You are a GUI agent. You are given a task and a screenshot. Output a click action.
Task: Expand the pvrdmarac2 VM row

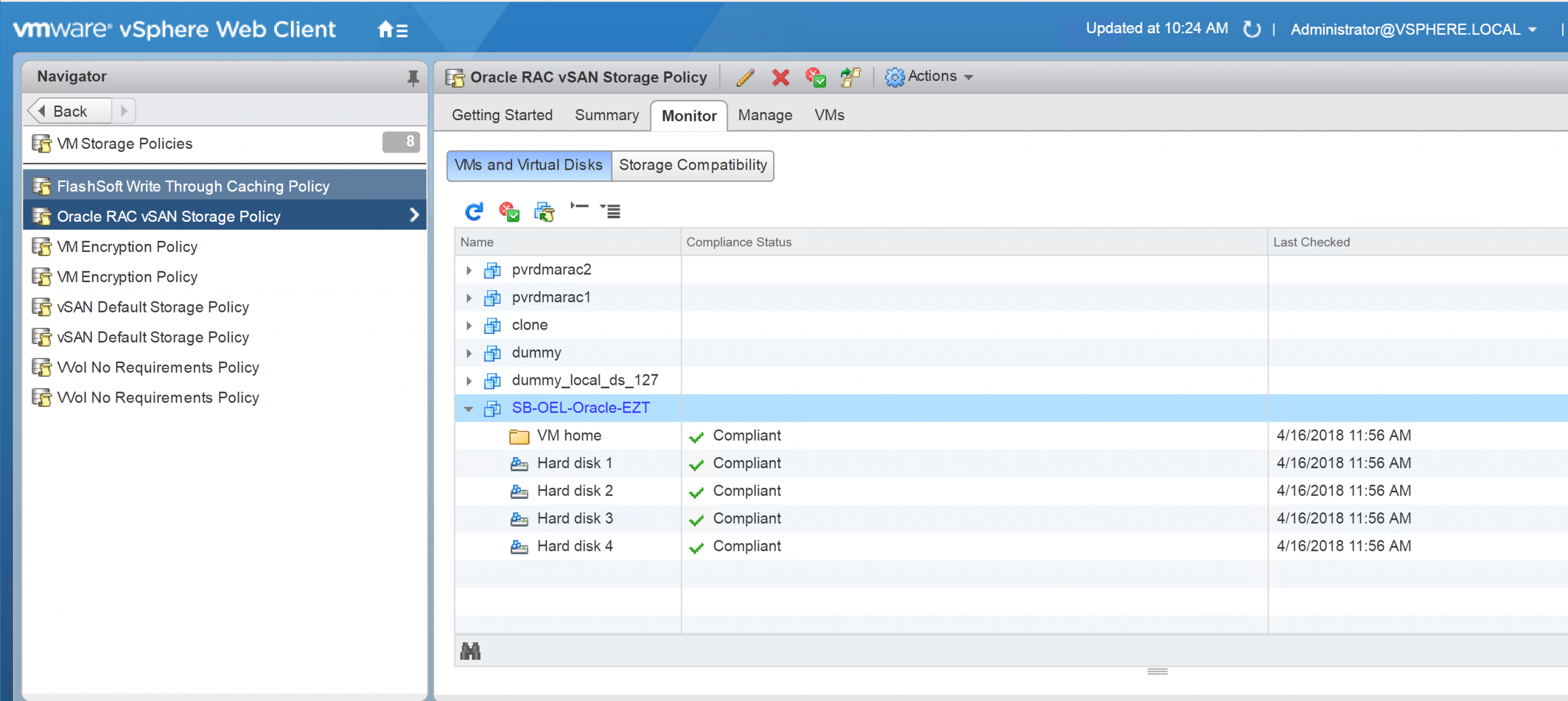click(469, 270)
